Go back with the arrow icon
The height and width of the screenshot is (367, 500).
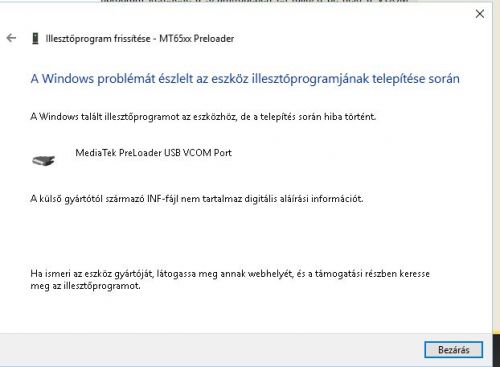coord(11,38)
